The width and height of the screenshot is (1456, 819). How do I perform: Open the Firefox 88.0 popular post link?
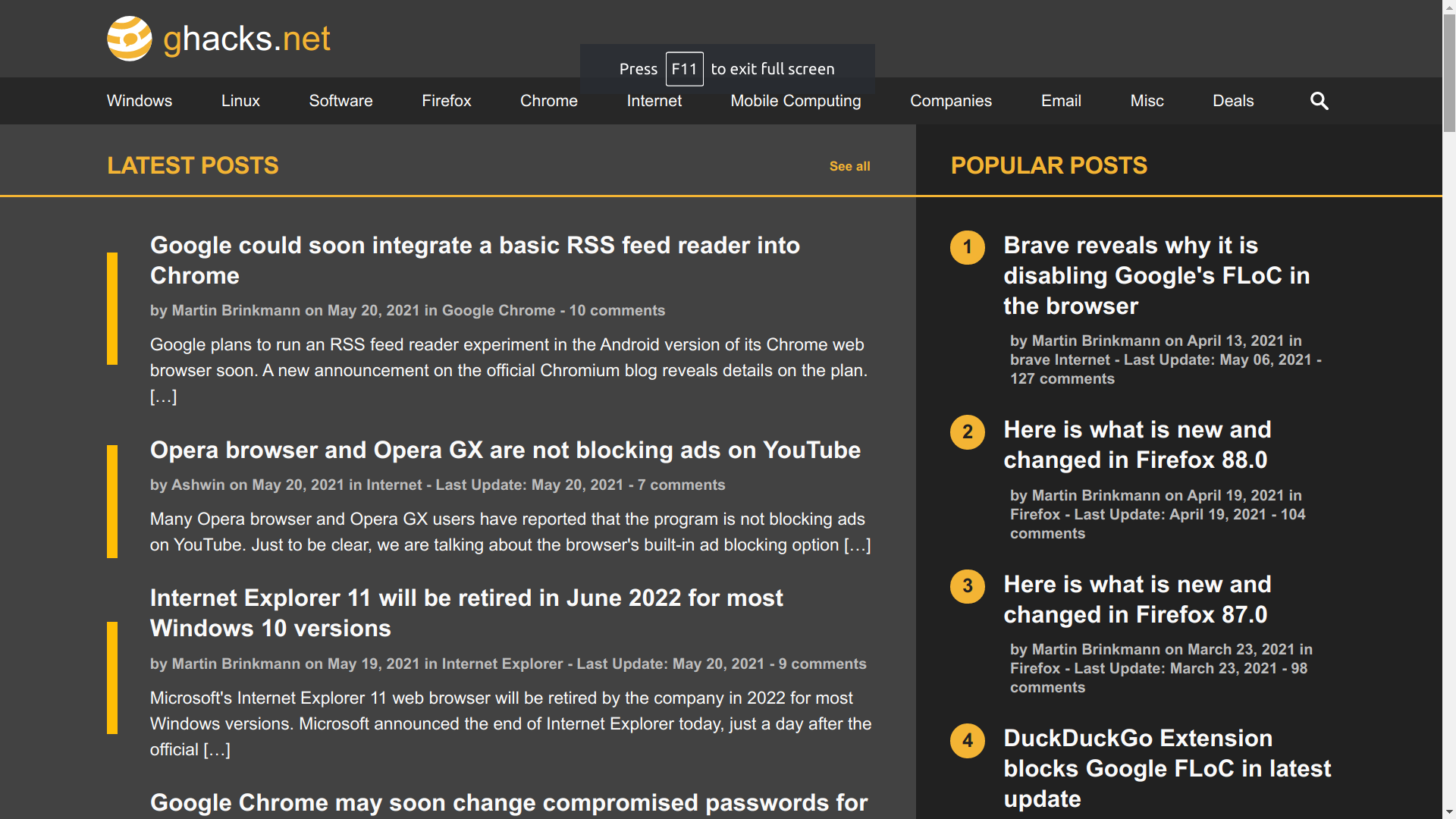(x=1137, y=444)
